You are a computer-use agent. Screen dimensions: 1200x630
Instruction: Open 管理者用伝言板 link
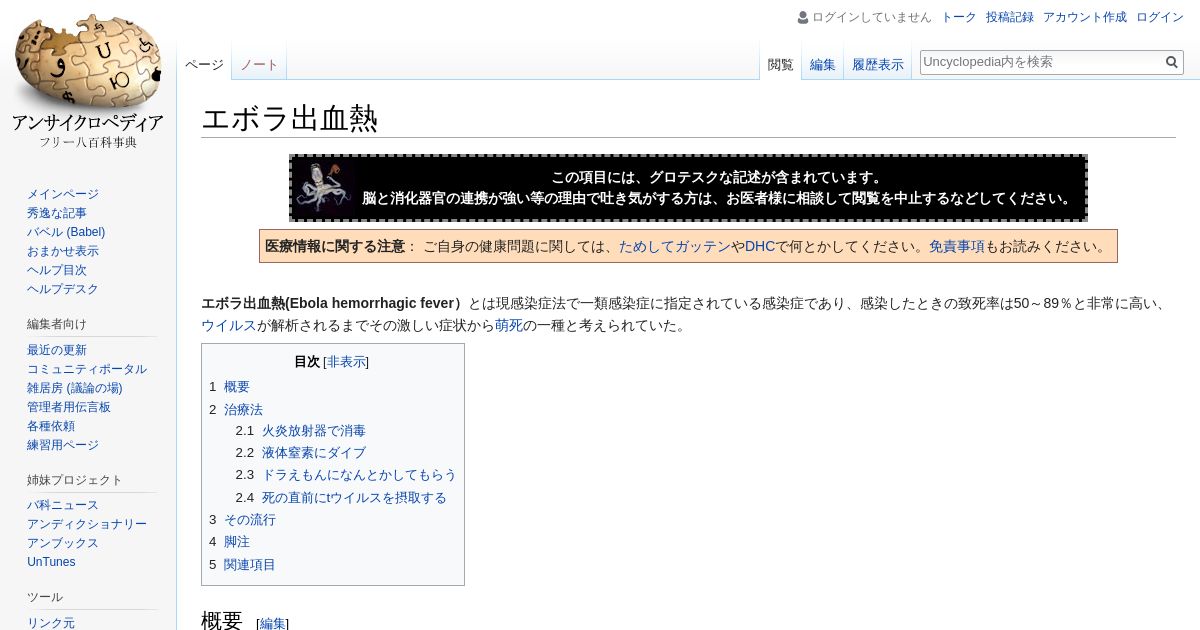coord(69,407)
